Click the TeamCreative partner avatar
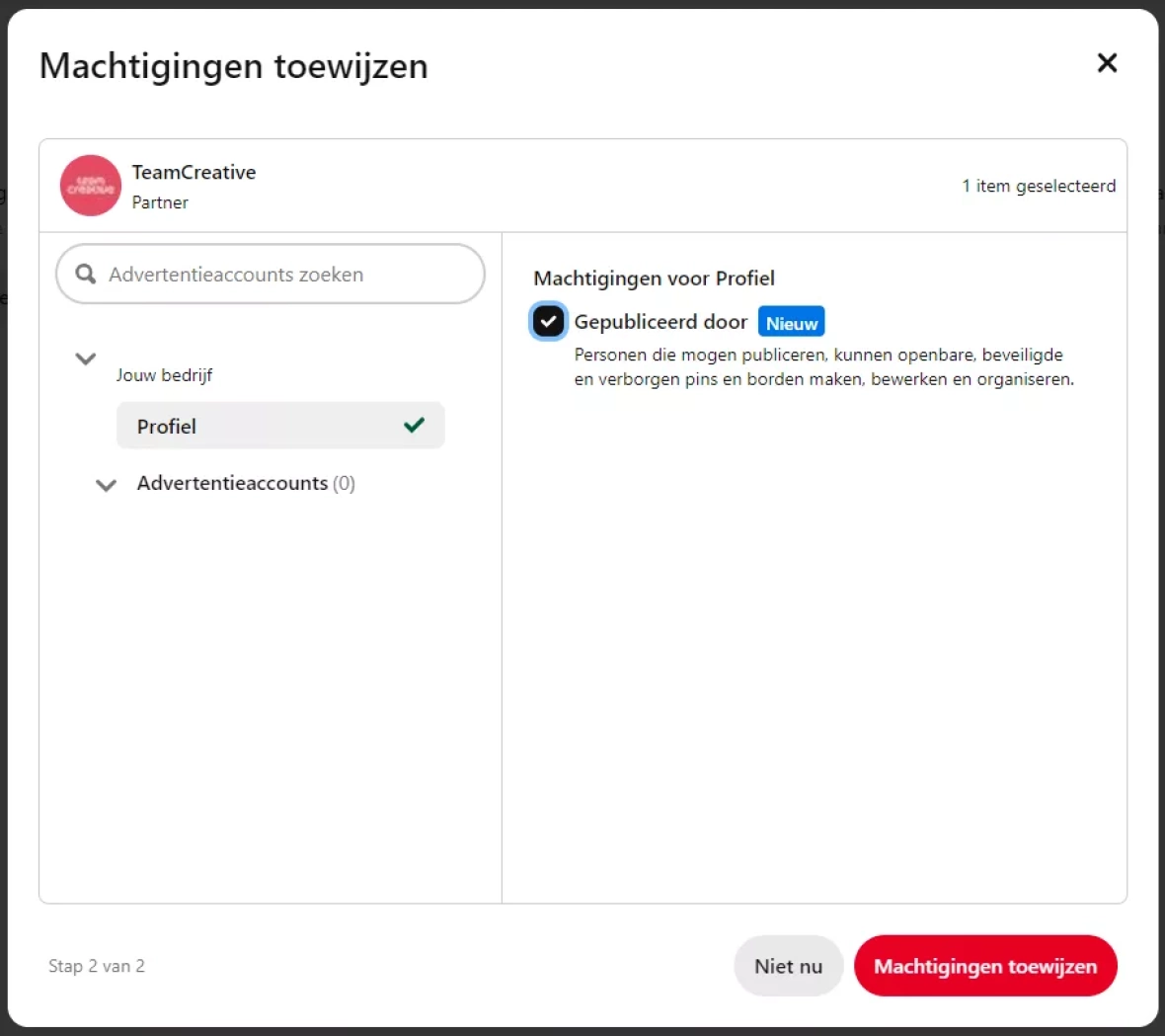The height and width of the screenshot is (1036, 1165). [x=91, y=186]
